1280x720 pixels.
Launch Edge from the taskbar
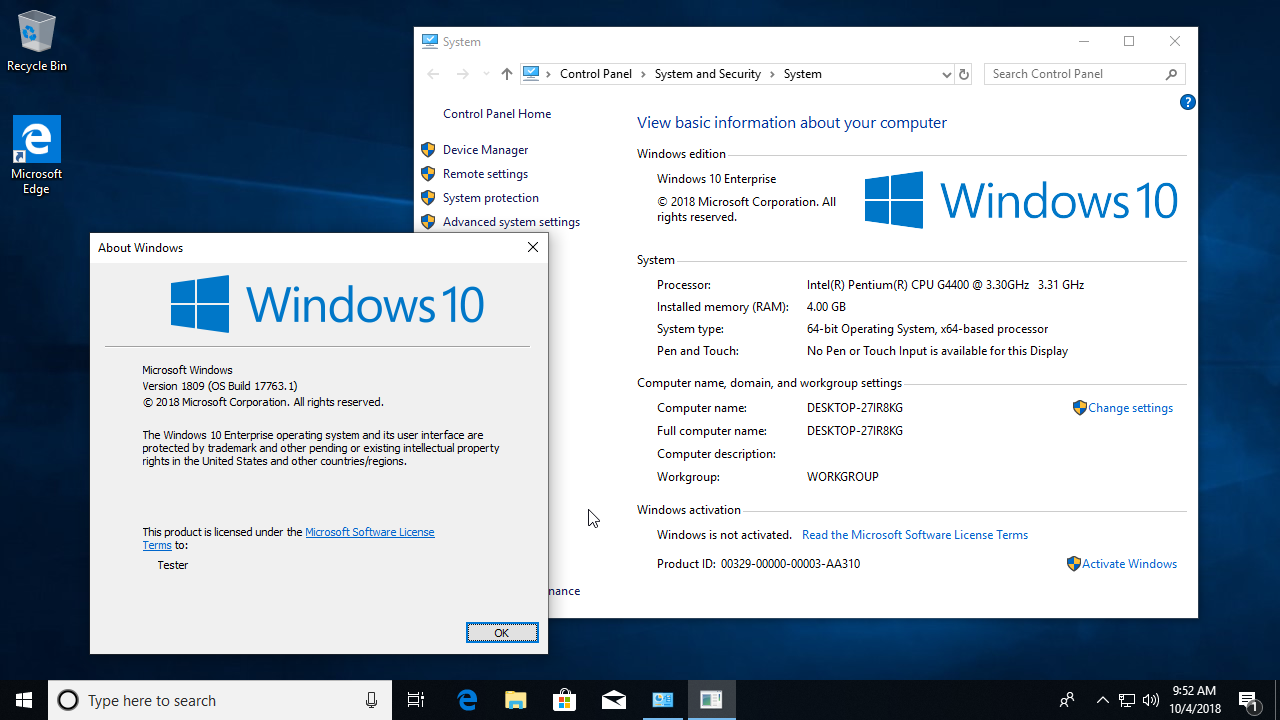click(467, 700)
